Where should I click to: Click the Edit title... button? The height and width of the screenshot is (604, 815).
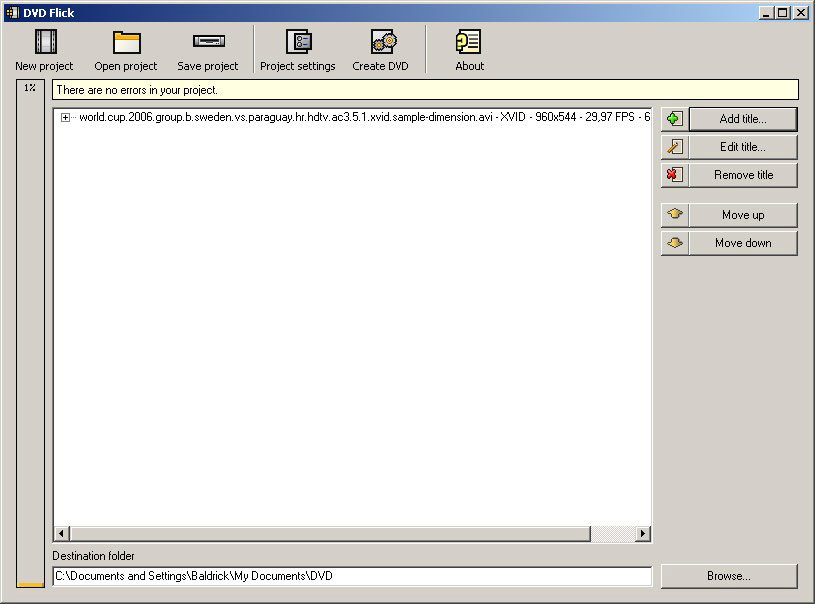(x=743, y=147)
